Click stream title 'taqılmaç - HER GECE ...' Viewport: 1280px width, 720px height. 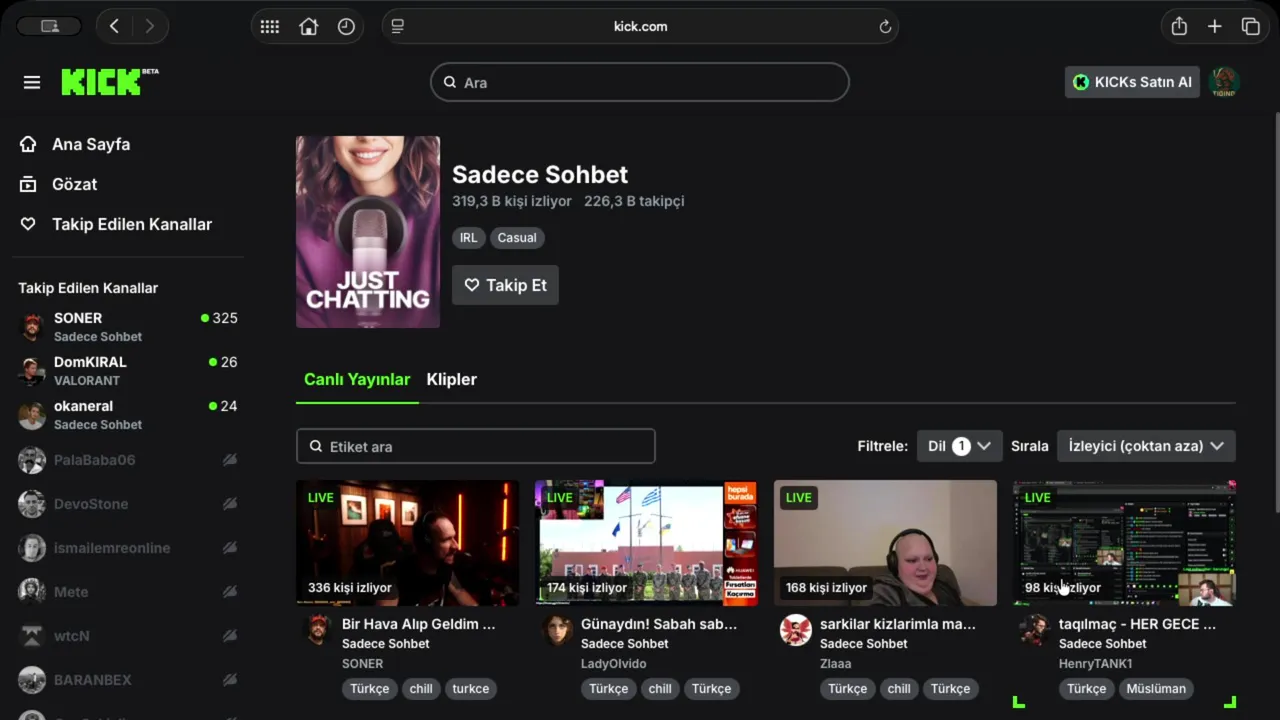coord(1137,624)
